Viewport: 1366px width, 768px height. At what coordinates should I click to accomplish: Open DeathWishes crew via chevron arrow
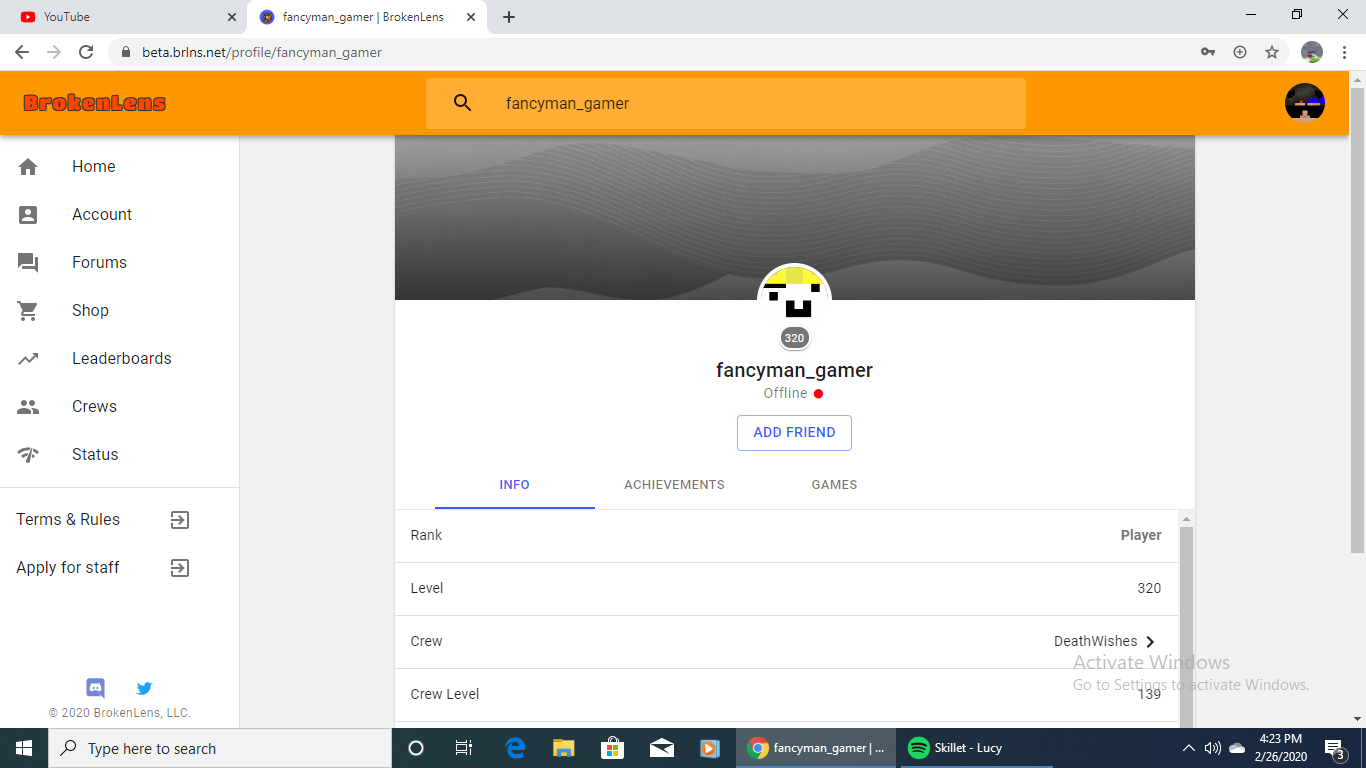(1150, 642)
